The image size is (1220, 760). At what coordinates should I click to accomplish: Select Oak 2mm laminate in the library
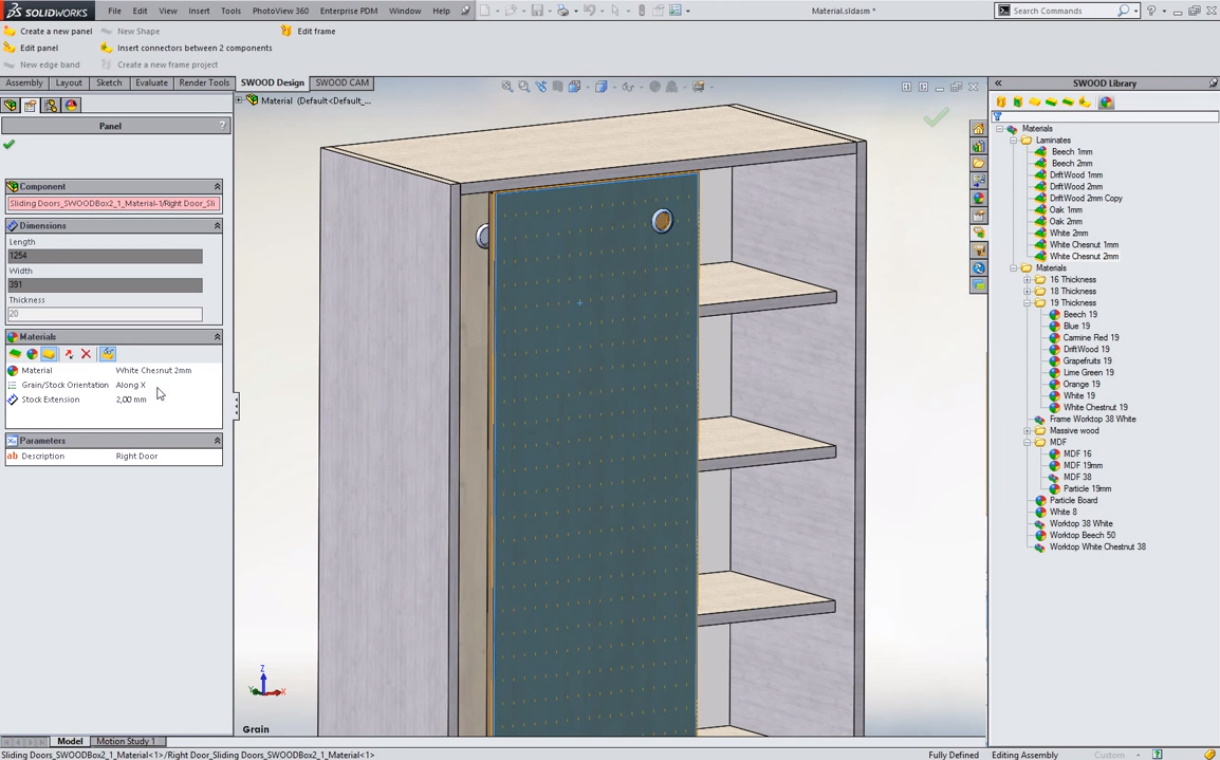(x=1065, y=221)
